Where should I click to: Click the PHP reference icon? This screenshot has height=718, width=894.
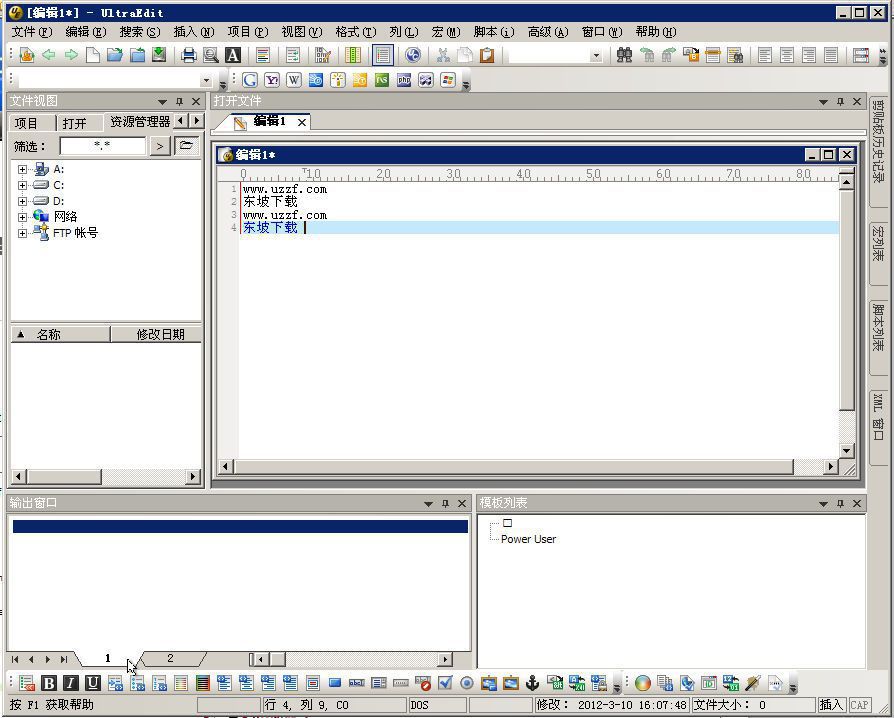point(404,80)
